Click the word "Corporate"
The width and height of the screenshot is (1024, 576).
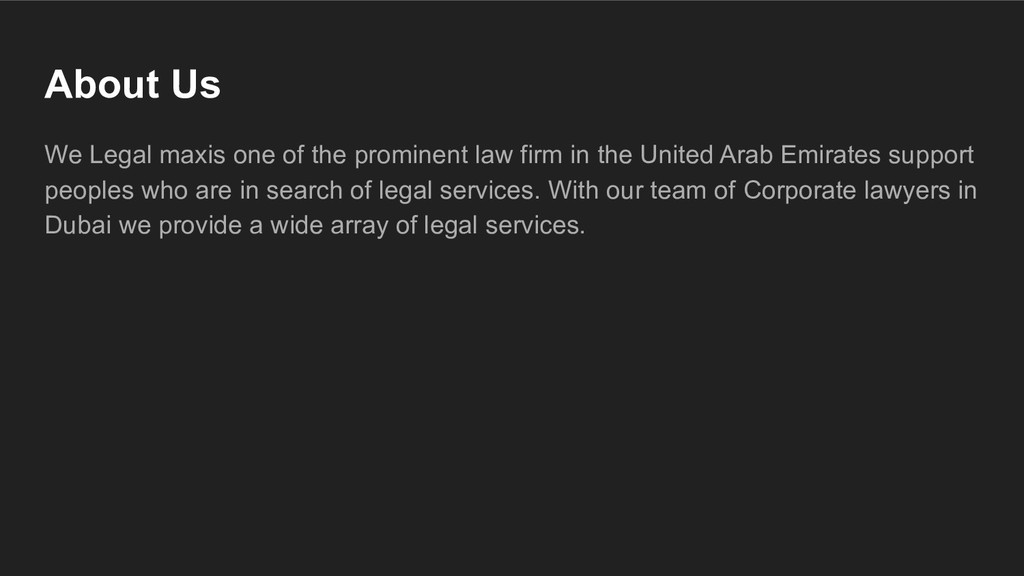tap(799, 191)
